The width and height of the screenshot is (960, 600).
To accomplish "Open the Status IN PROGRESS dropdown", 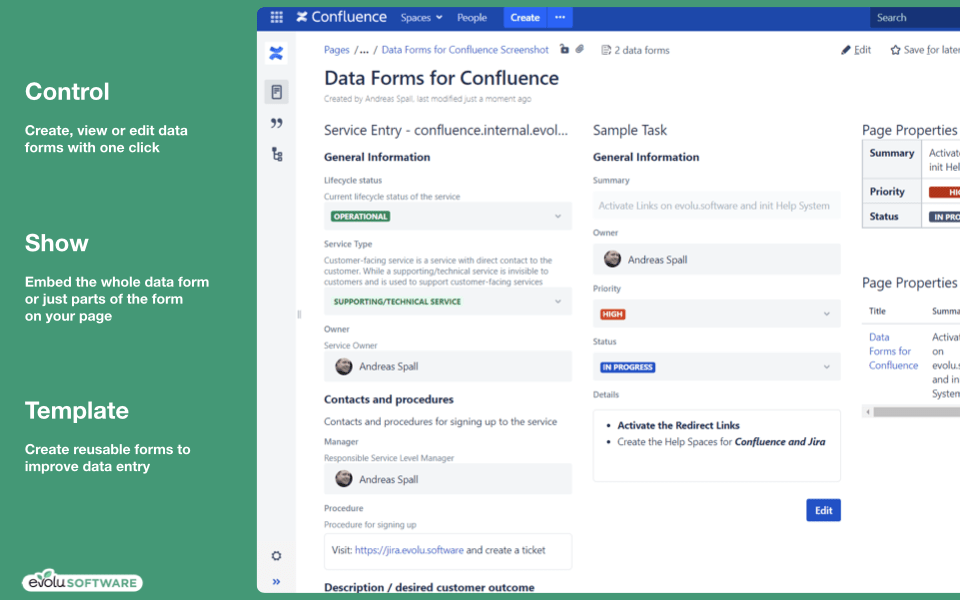I will click(716, 367).
